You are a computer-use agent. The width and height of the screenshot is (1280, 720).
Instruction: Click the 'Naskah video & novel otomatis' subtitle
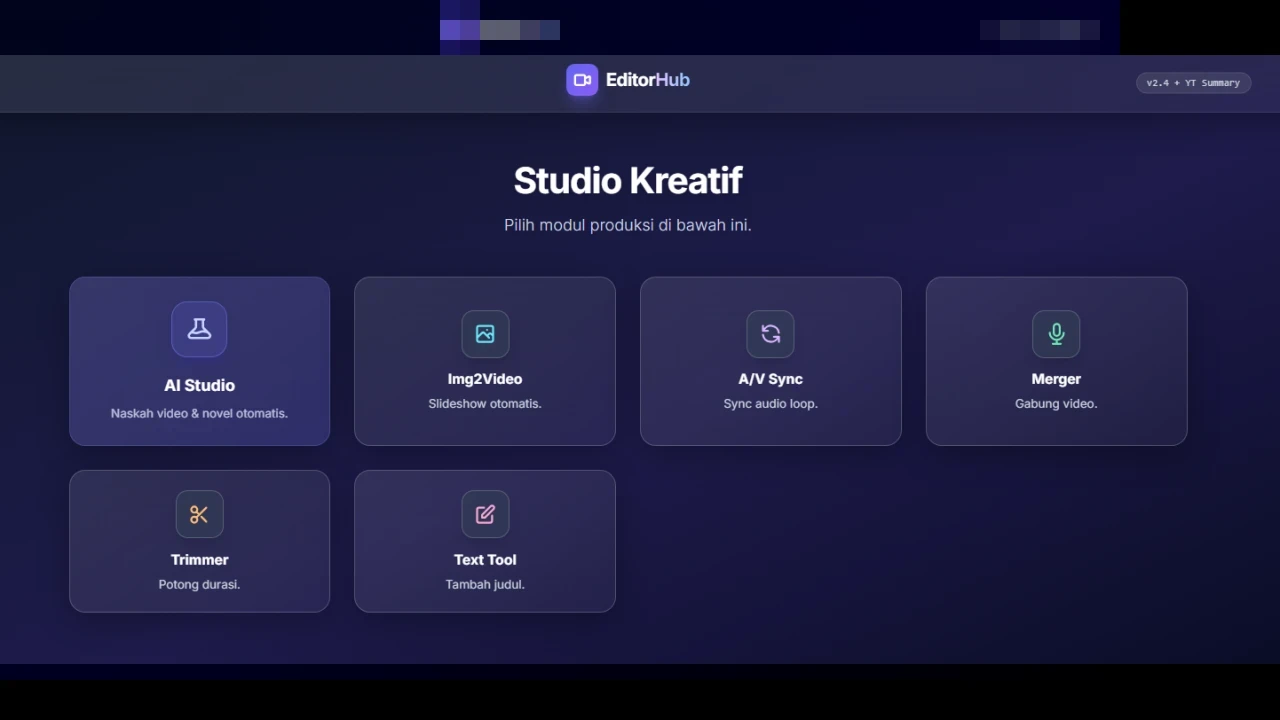pos(199,412)
